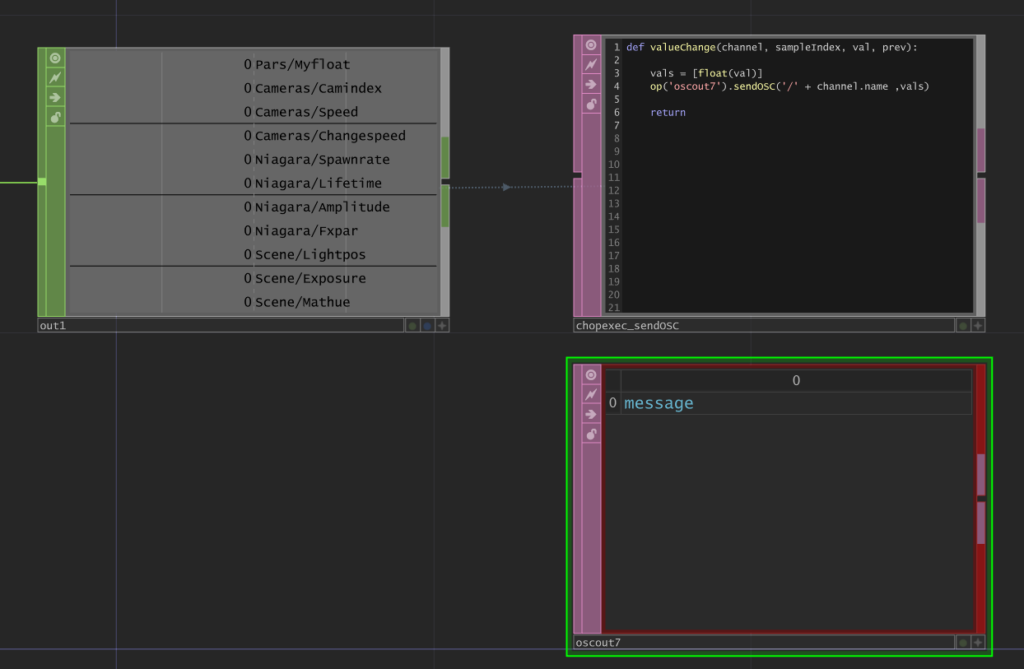Viewport: 1024px width, 669px height.
Task: Toggle blue dot flag on out1 node
Action: coord(427,326)
